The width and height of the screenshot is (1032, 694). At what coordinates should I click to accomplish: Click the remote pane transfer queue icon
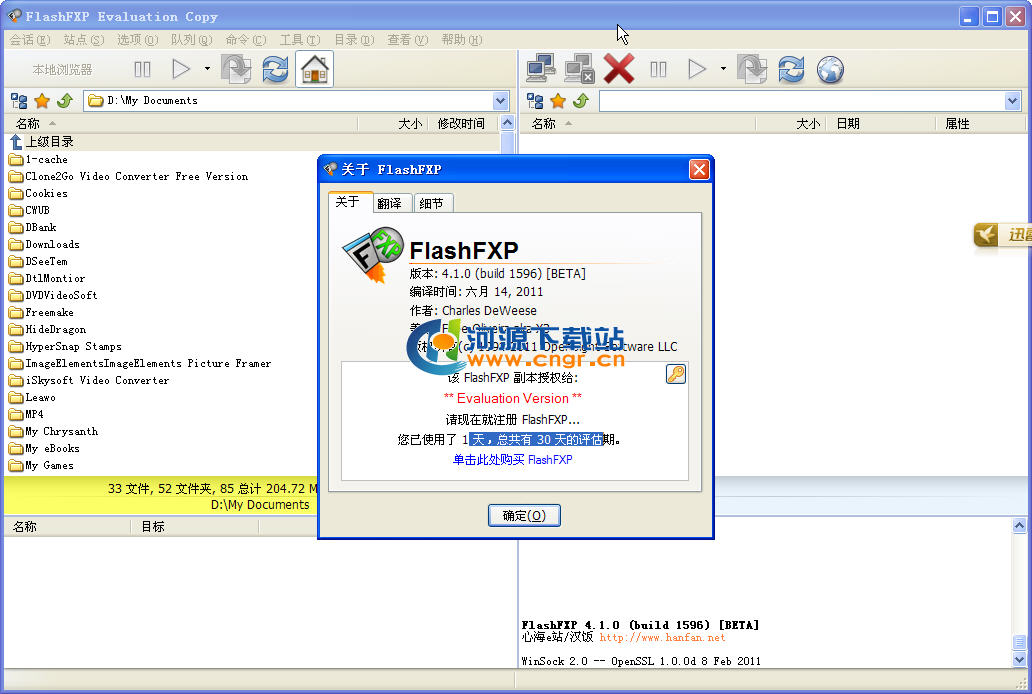pyautogui.click(x=752, y=69)
